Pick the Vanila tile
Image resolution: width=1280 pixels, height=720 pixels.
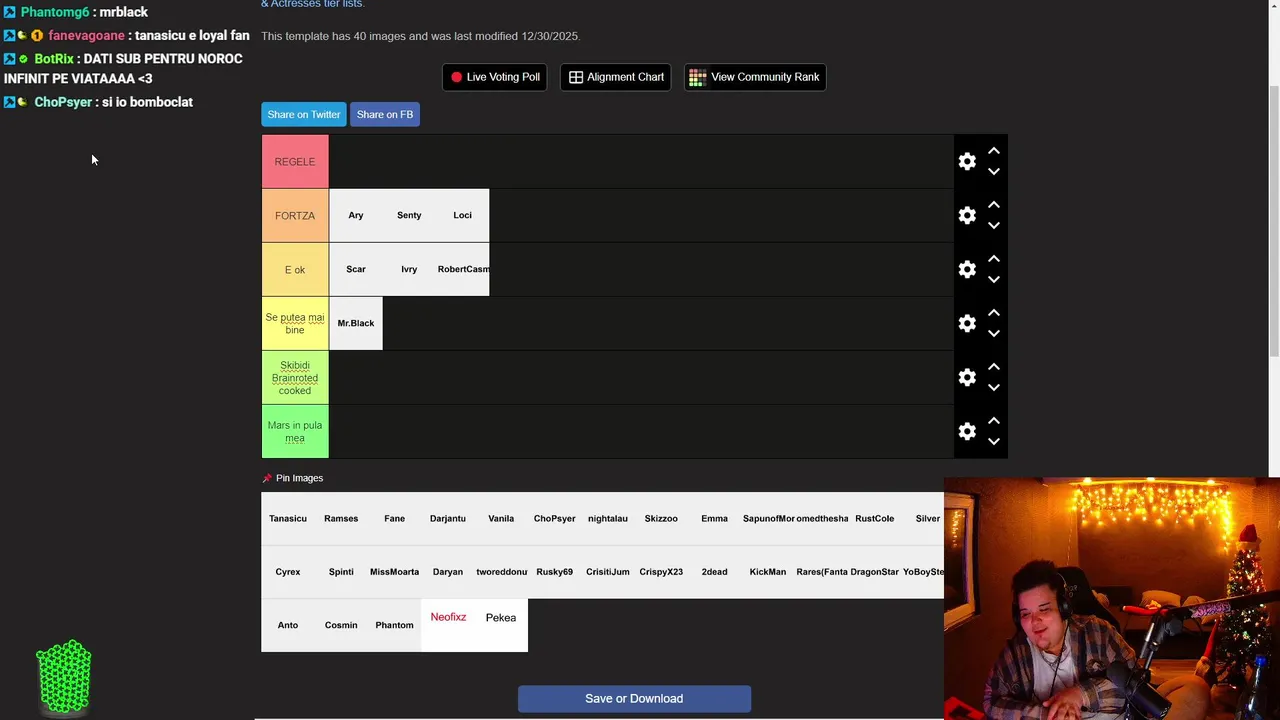pos(501,518)
